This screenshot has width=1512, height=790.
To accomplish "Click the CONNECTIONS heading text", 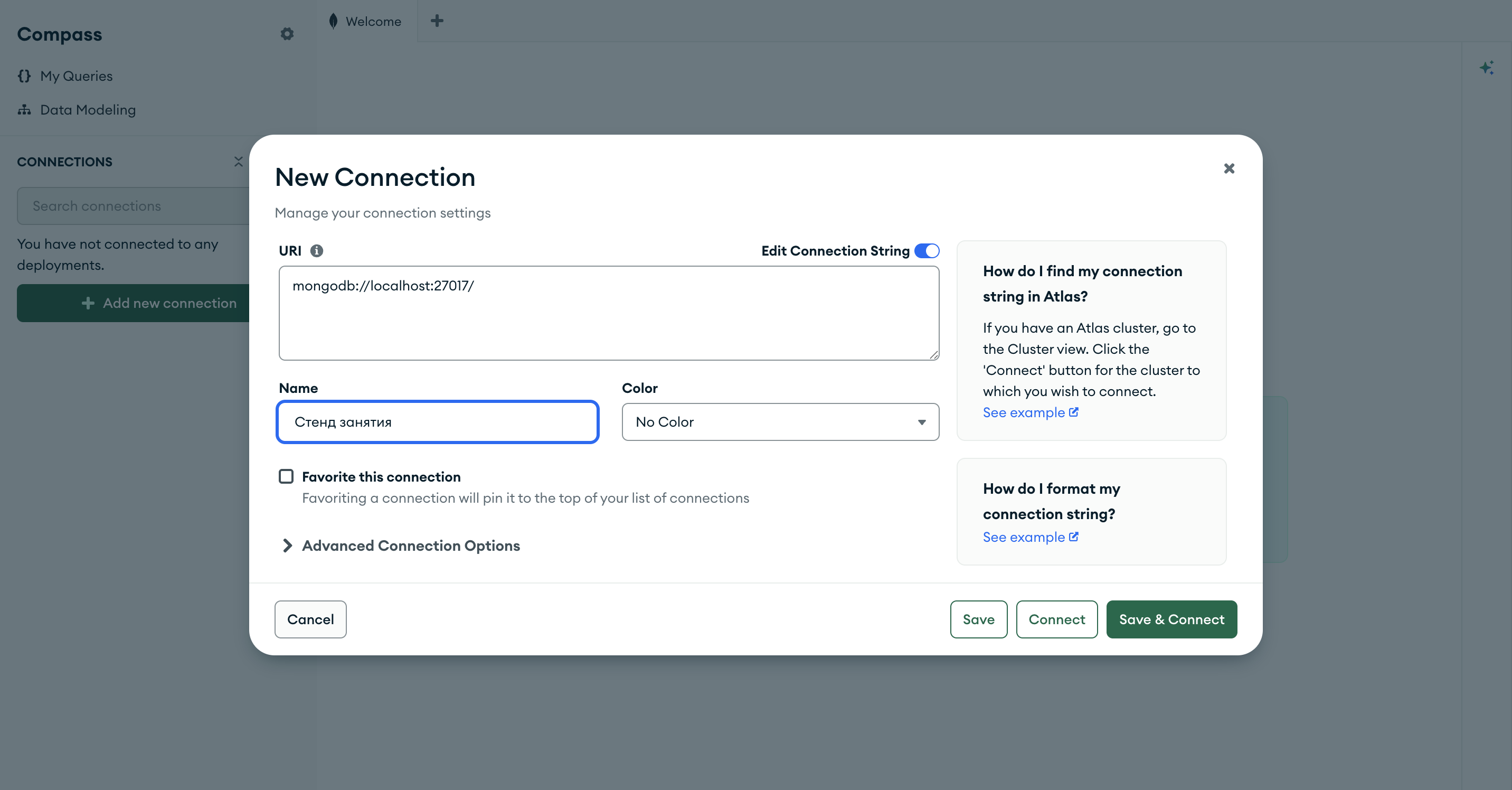I will (64, 162).
